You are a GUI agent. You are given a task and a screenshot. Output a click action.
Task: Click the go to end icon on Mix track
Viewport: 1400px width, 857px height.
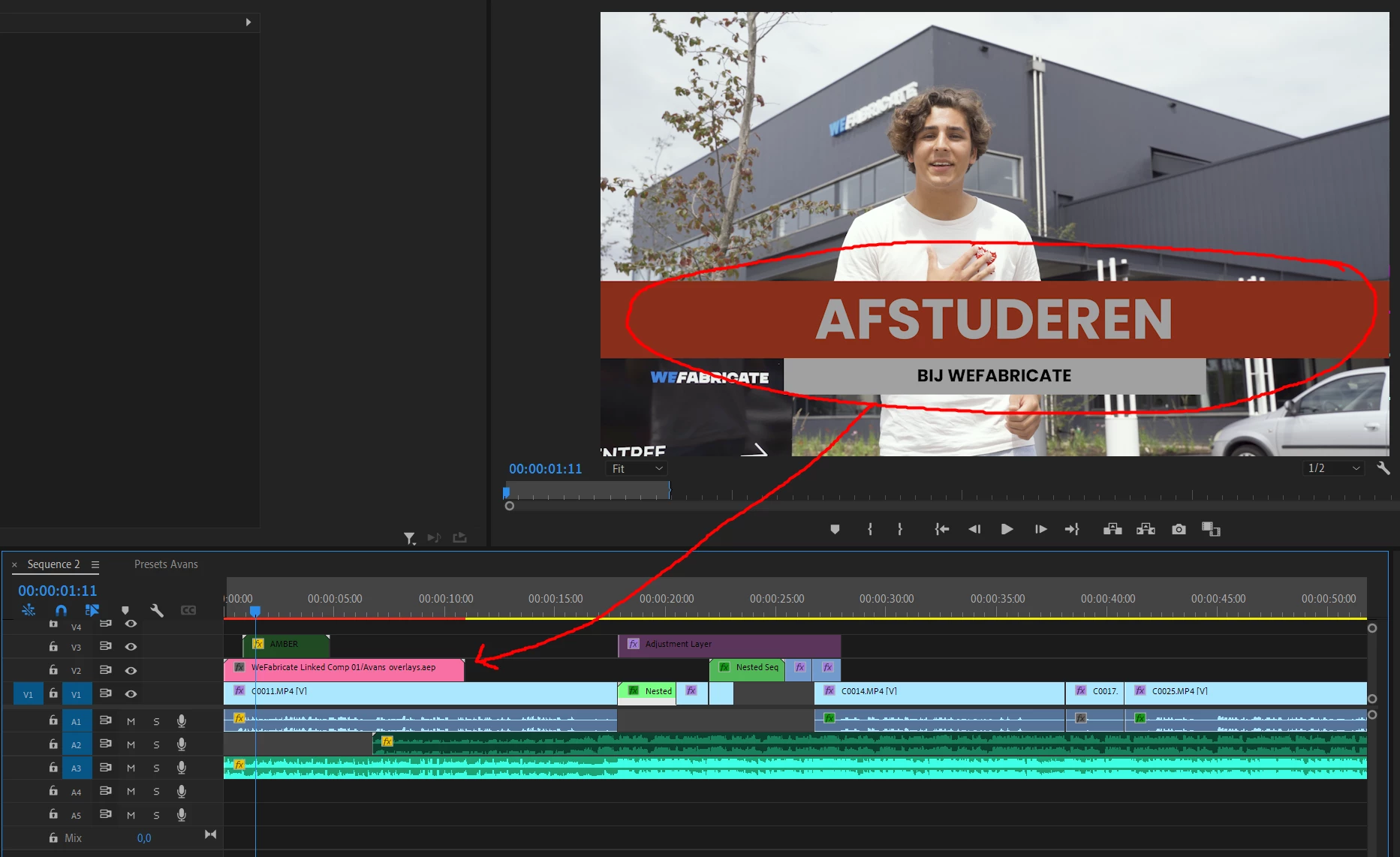(210, 834)
